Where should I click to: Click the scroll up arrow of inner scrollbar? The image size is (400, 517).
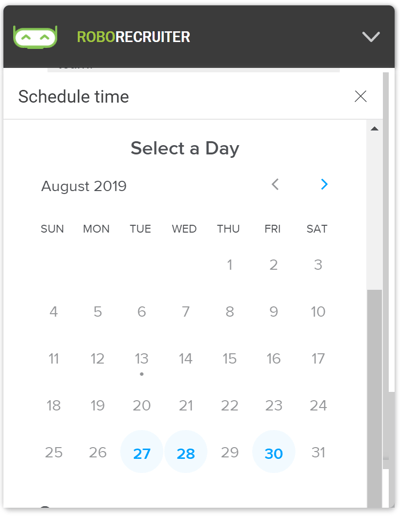tap(374, 129)
